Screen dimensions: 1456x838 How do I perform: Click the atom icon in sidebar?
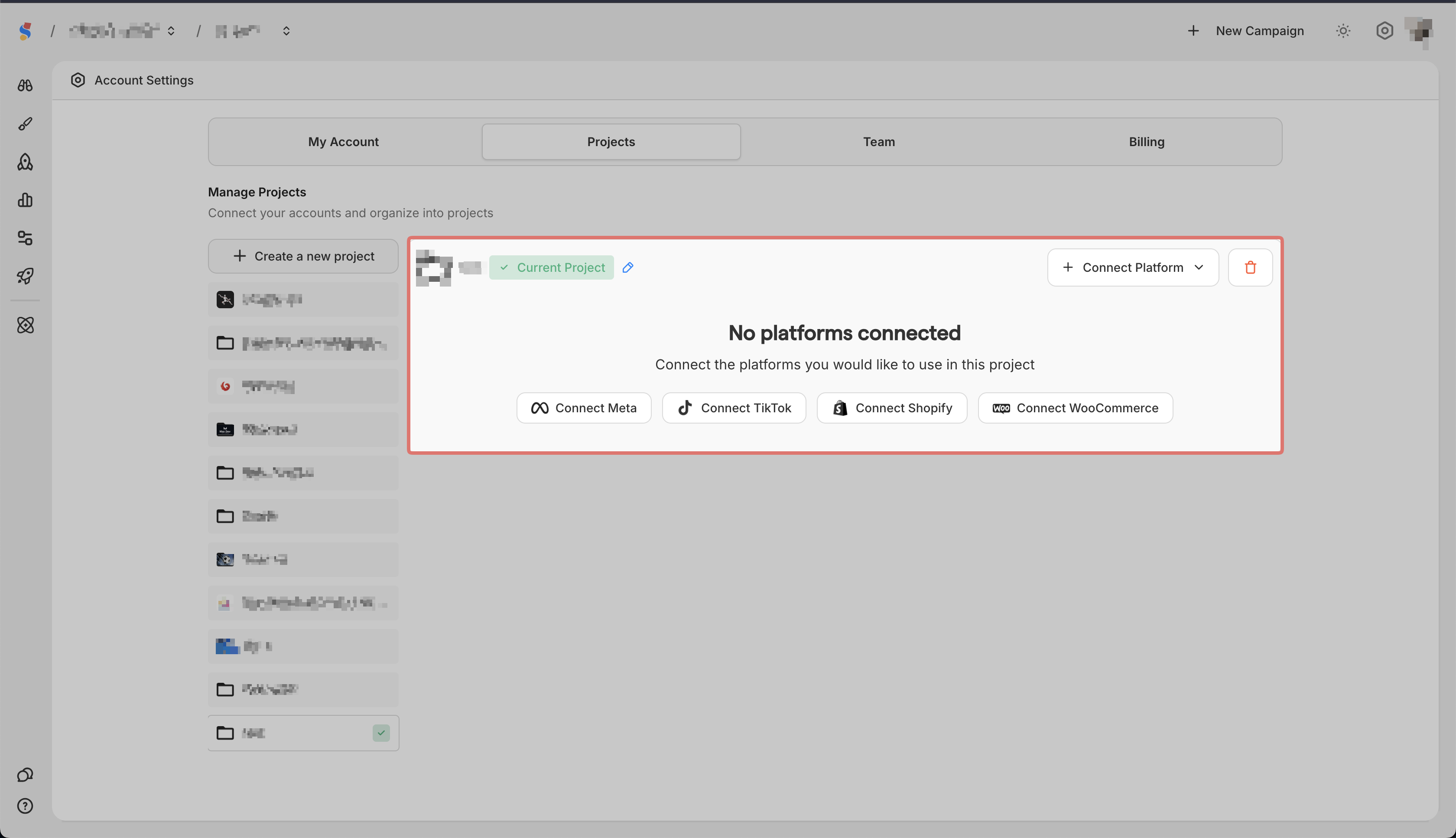25,325
